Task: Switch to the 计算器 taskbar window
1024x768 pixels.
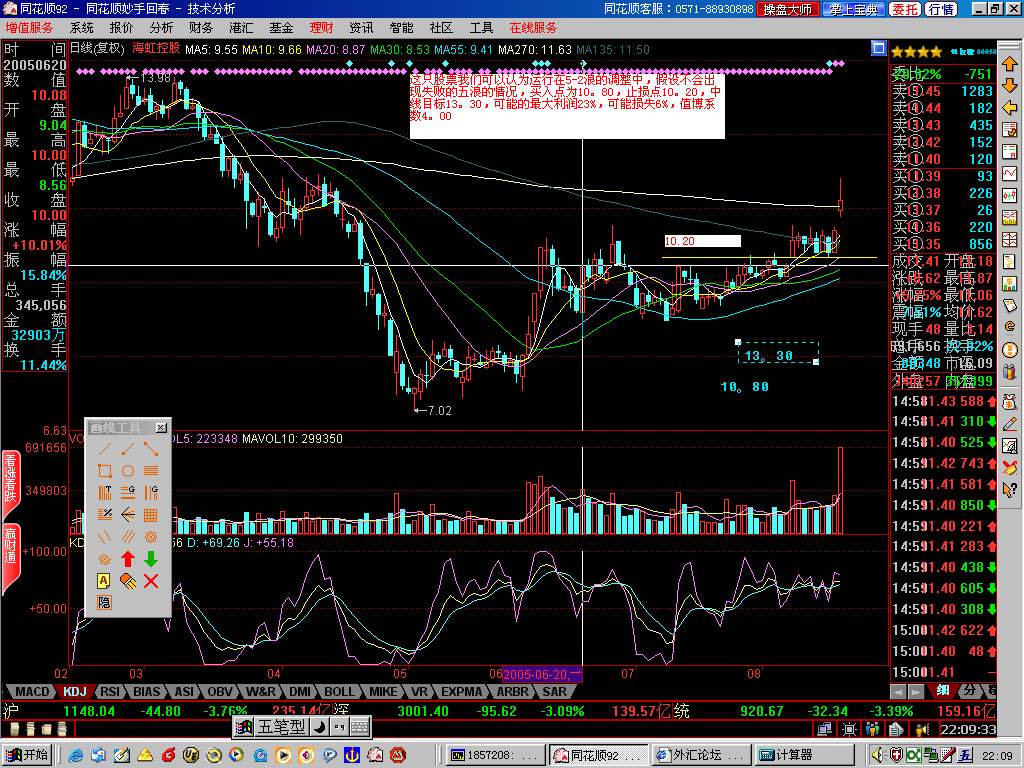Action: [807, 755]
